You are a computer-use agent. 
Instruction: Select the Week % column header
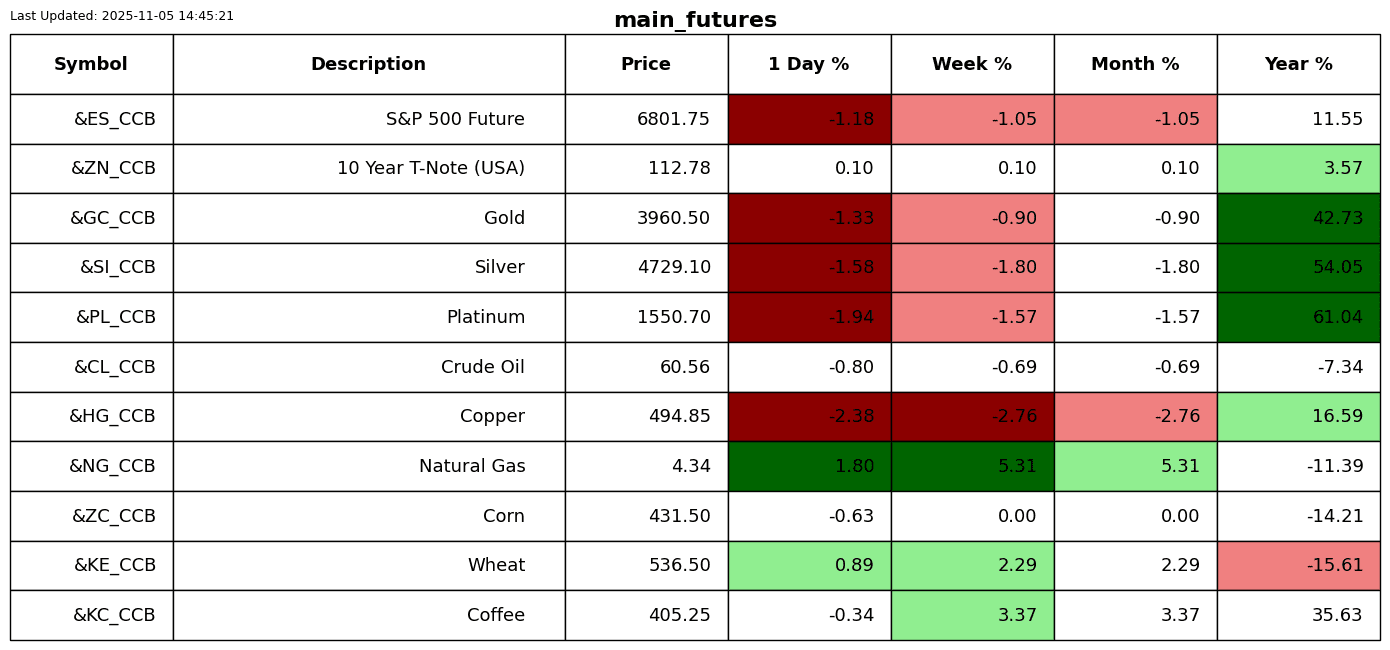click(972, 64)
